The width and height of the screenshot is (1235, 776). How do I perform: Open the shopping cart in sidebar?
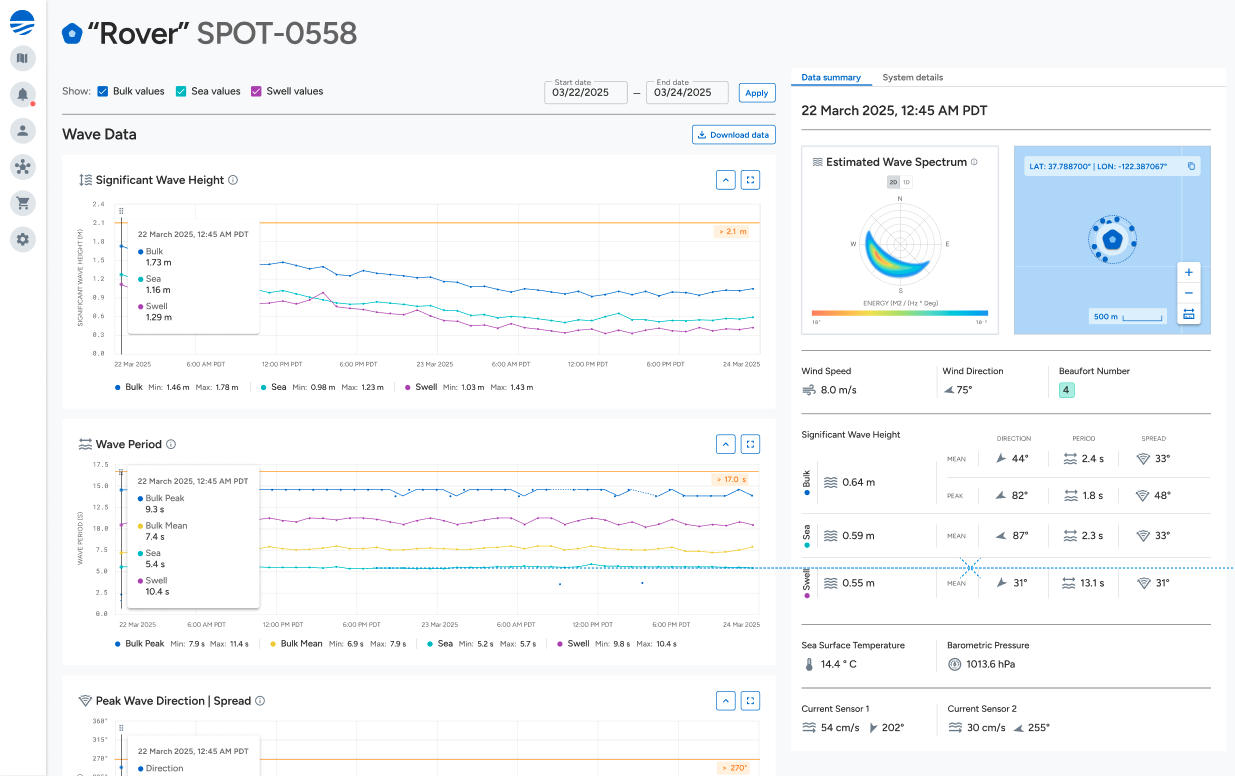(x=23, y=203)
